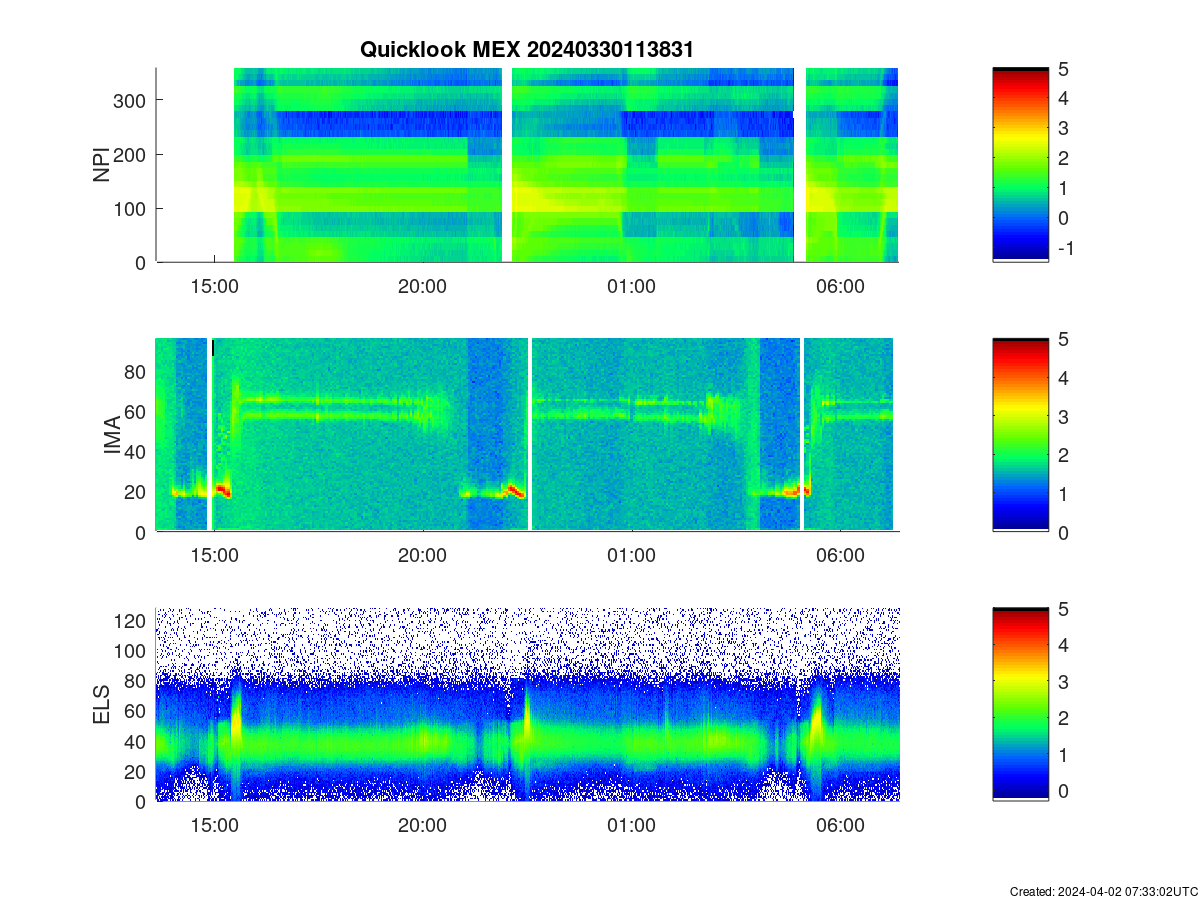1200x900 pixels.
Task: Select the ELS y-axis label
Action: pos(101,705)
